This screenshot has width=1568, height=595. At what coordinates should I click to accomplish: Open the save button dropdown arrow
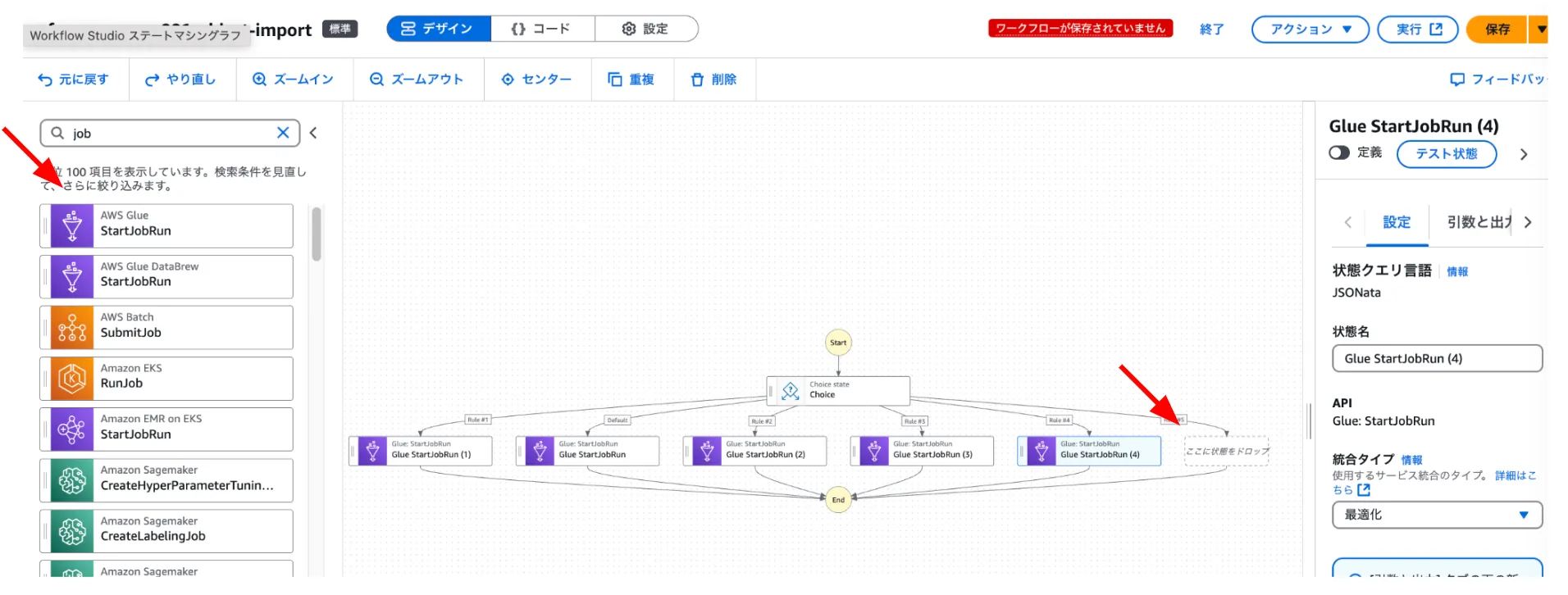pos(1541,30)
